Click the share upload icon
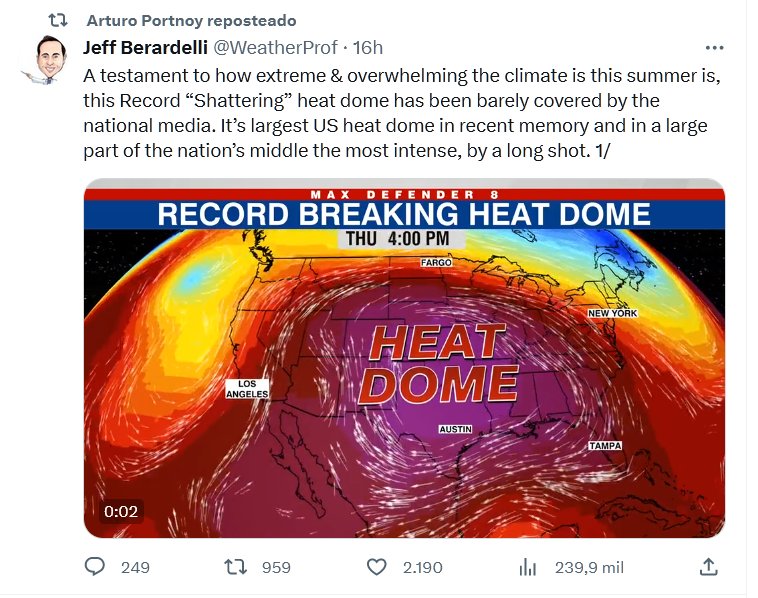Image resolution: width=758 pixels, height=598 pixels. [x=708, y=567]
